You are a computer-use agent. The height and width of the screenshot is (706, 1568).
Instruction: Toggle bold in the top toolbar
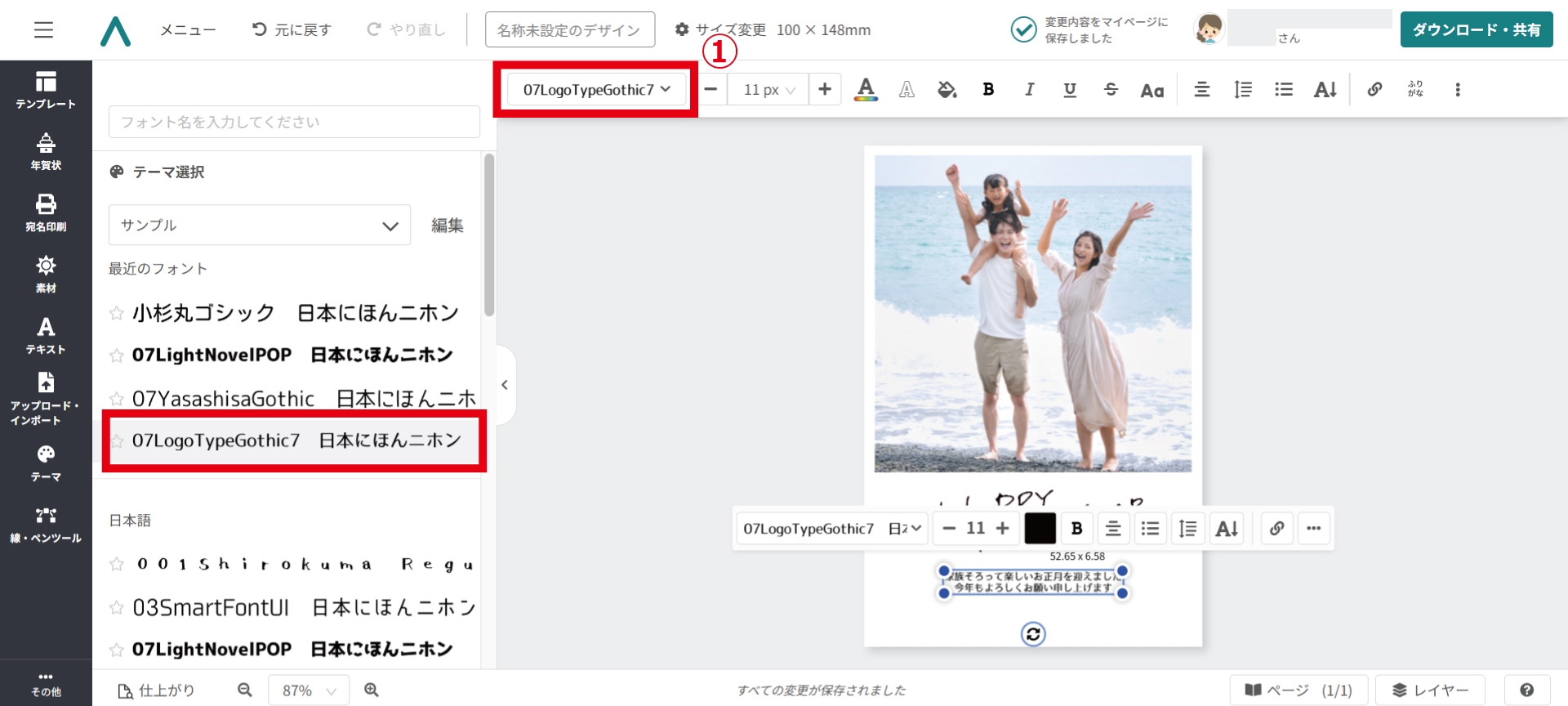pos(988,90)
